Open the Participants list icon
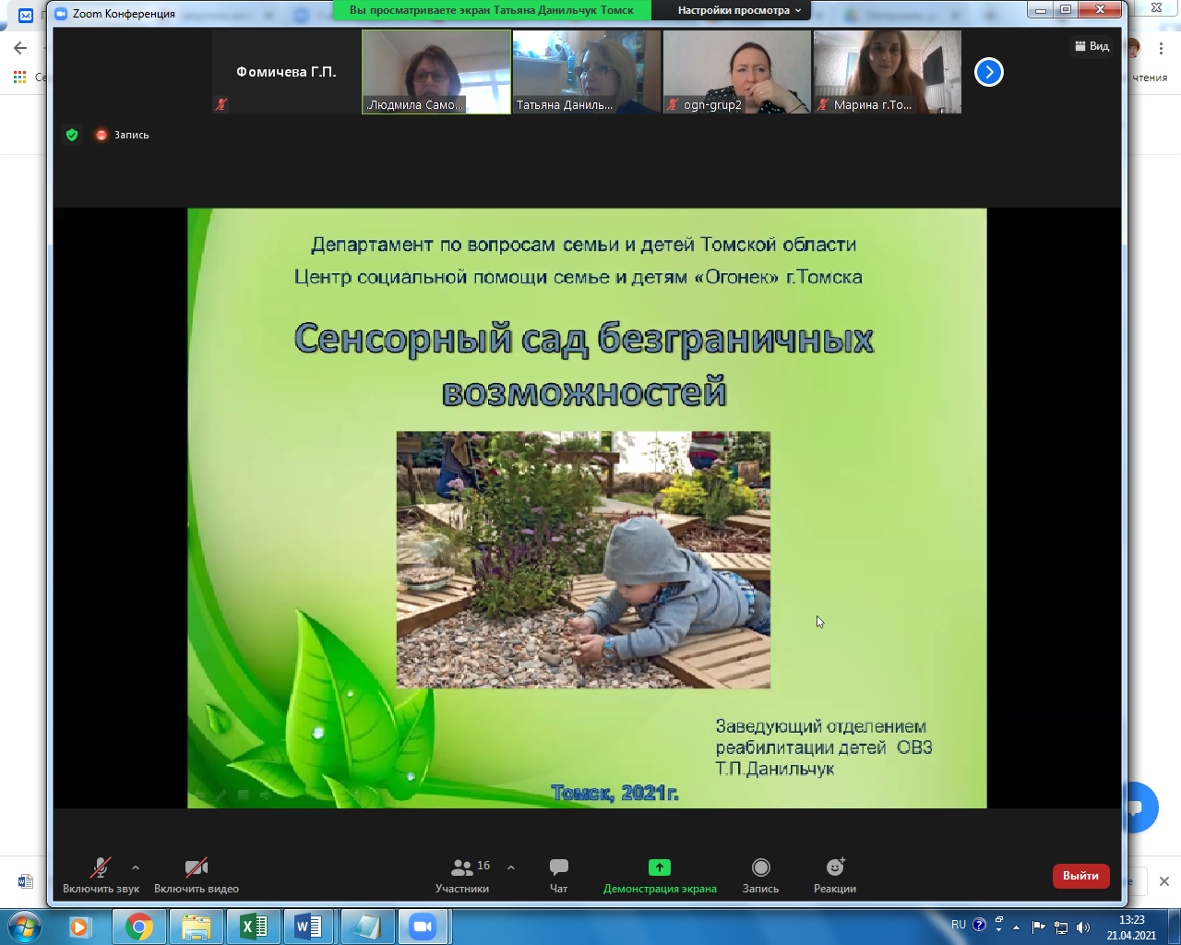Viewport: 1181px width, 945px height. click(x=462, y=868)
